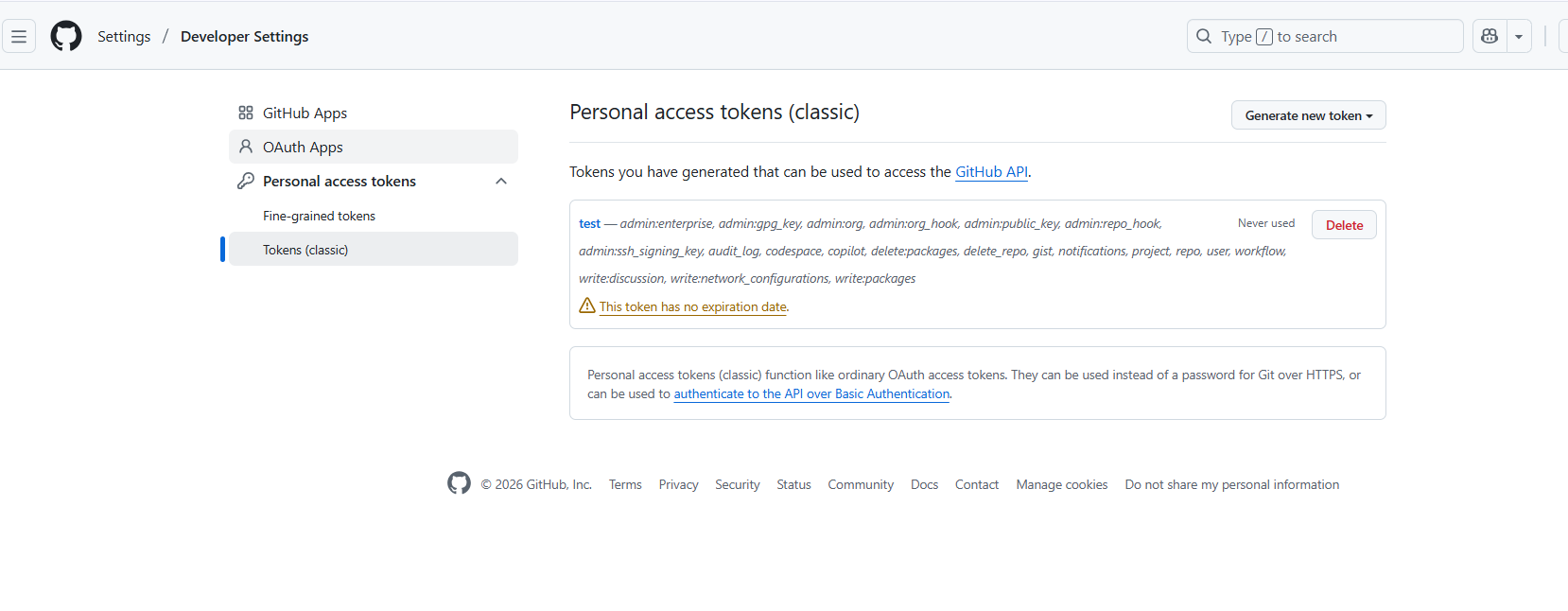Image resolution: width=1568 pixels, height=611 pixels.
Task: Go to Settings breadcrumb
Action: pos(124,37)
